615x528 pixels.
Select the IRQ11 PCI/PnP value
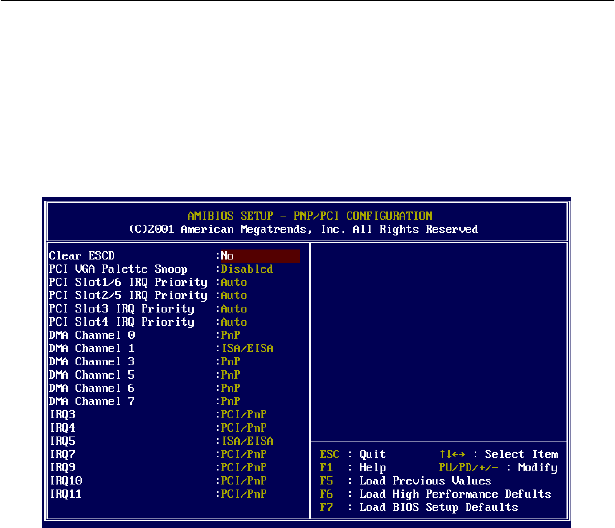[x=244, y=494]
